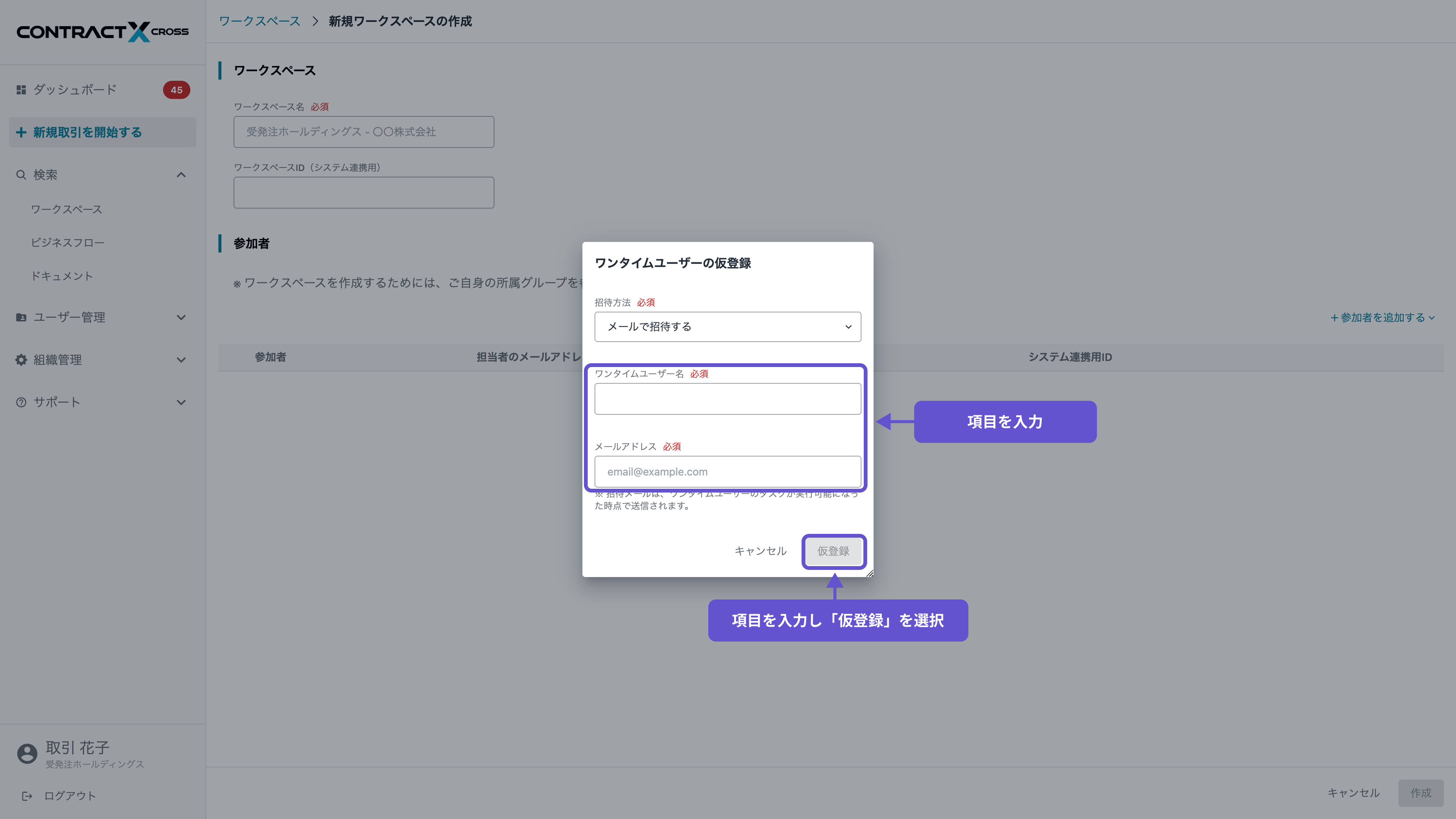Click the user management folder icon
The height and width of the screenshot is (819, 1456).
point(21,318)
